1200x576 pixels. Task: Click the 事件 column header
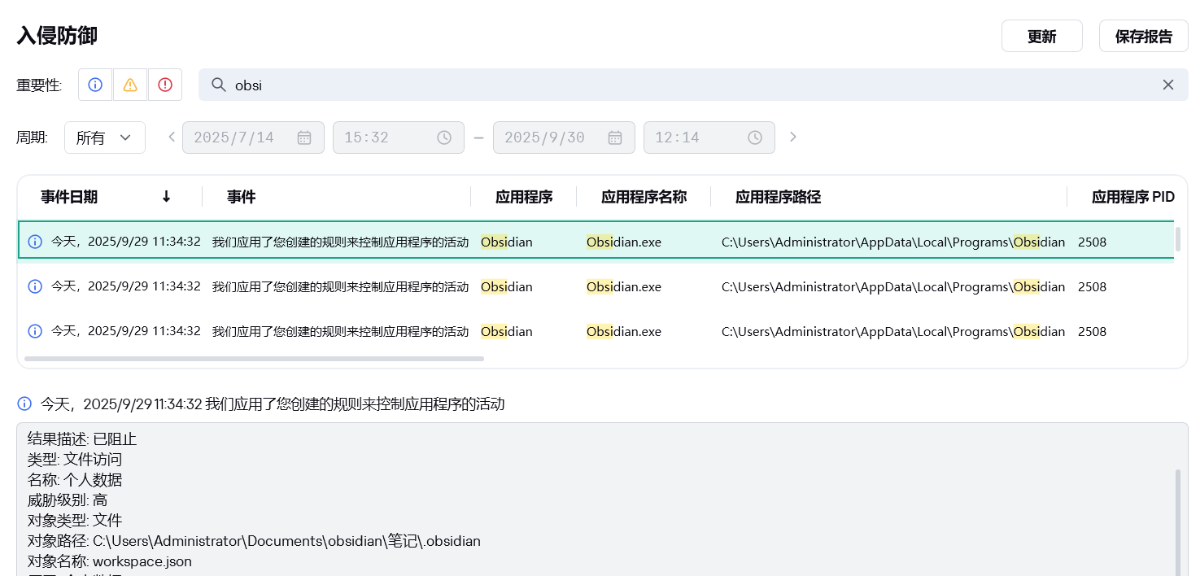tap(241, 197)
